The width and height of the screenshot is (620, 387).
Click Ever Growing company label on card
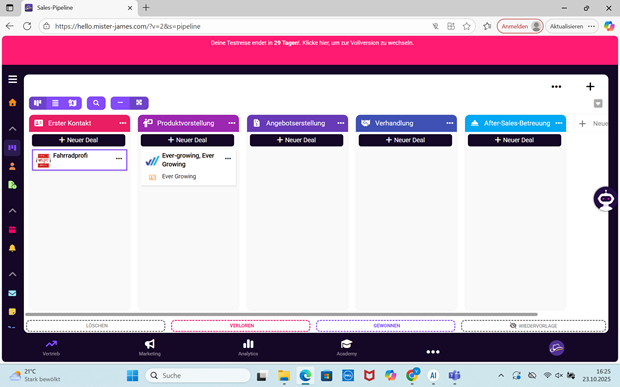(179, 176)
